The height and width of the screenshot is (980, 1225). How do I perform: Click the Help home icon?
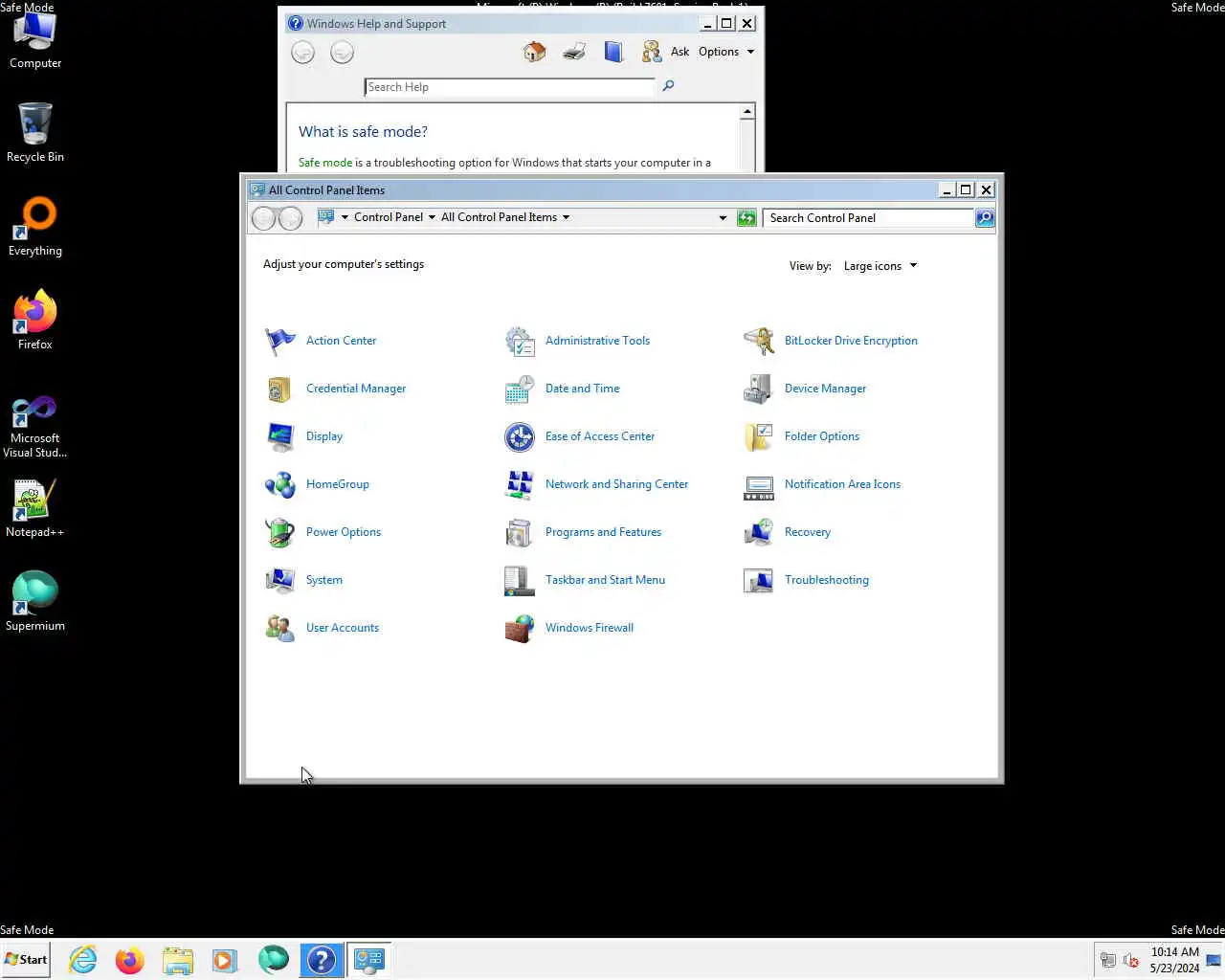click(x=535, y=52)
